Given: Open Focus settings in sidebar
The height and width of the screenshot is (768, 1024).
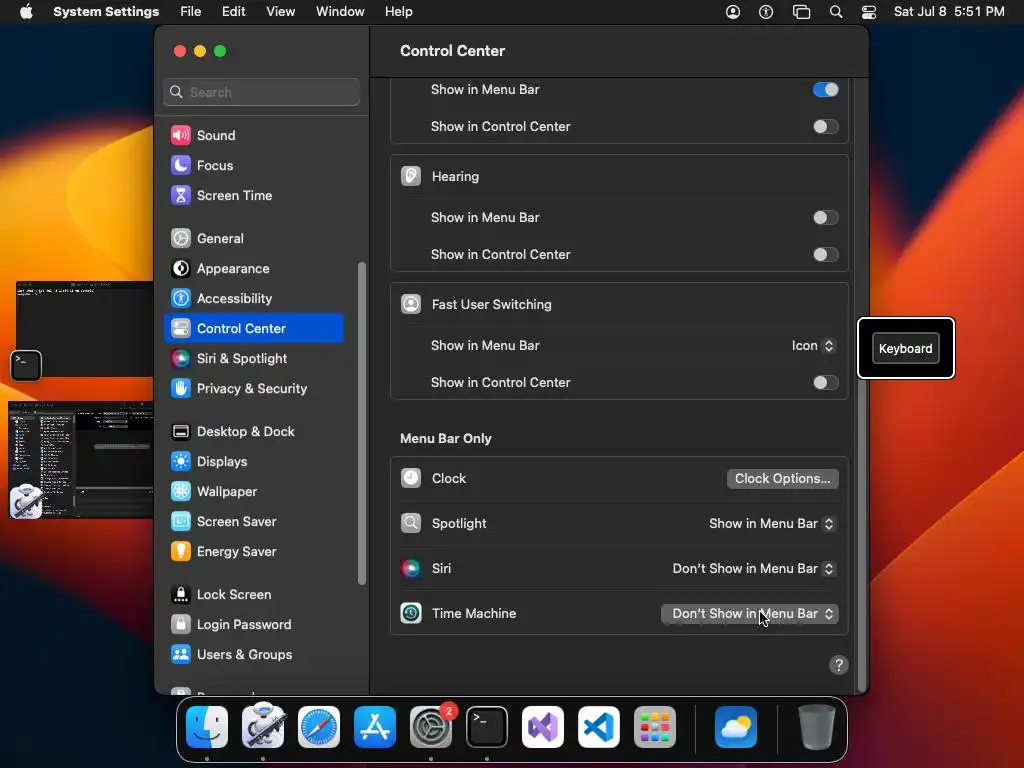Looking at the screenshot, I should click(x=254, y=165).
